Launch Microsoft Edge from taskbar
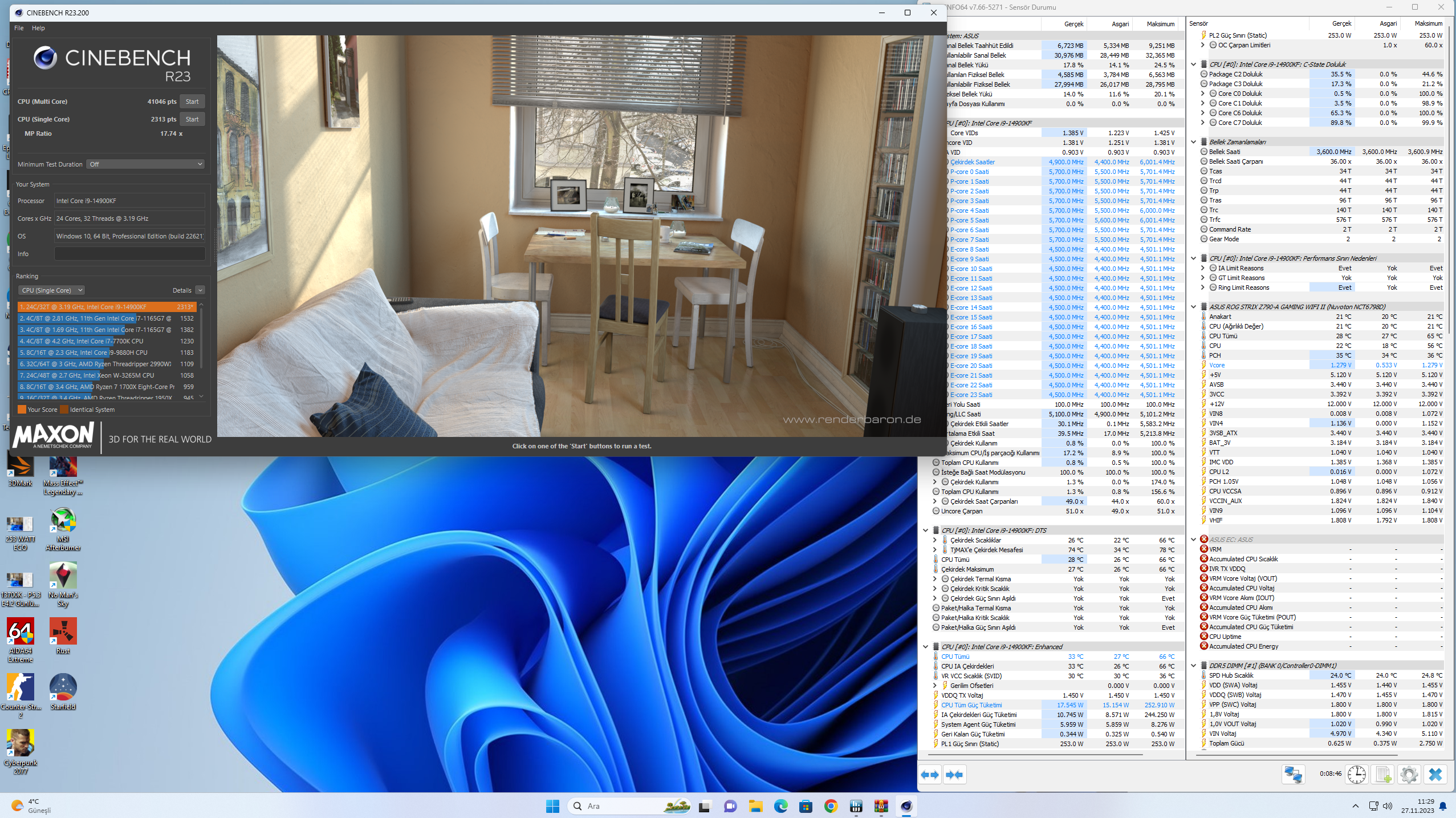 coord(780,806)
